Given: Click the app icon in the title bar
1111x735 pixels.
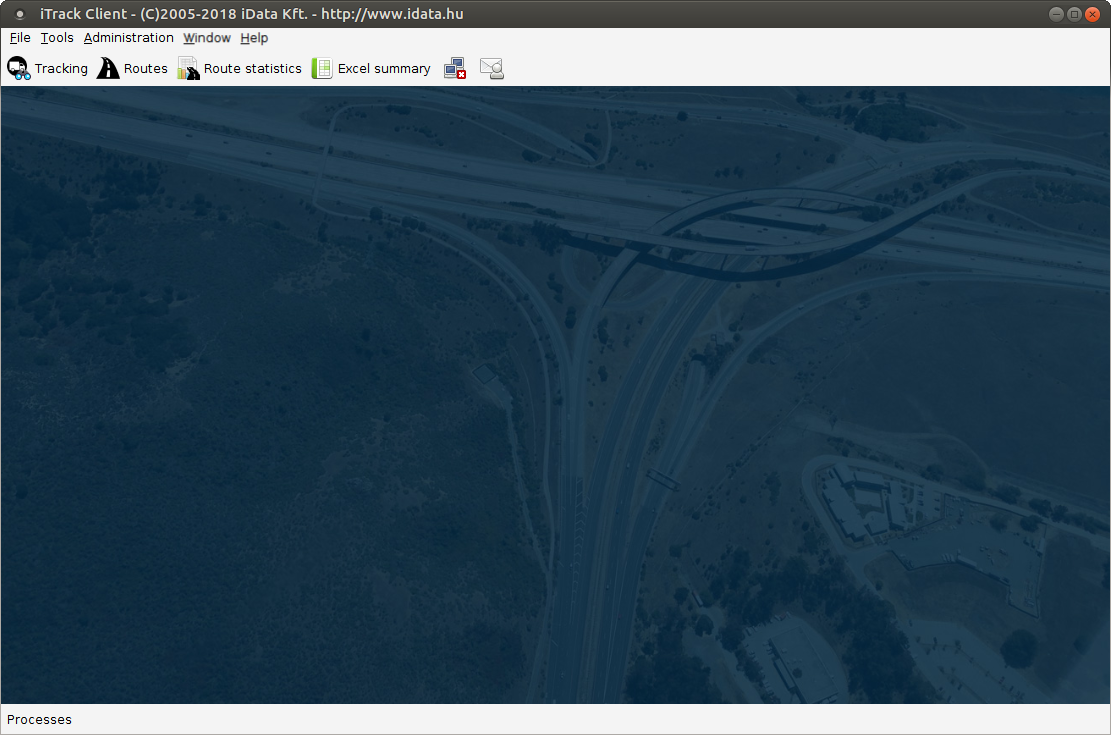Looking at the screenshot, I should click(19, 14).
